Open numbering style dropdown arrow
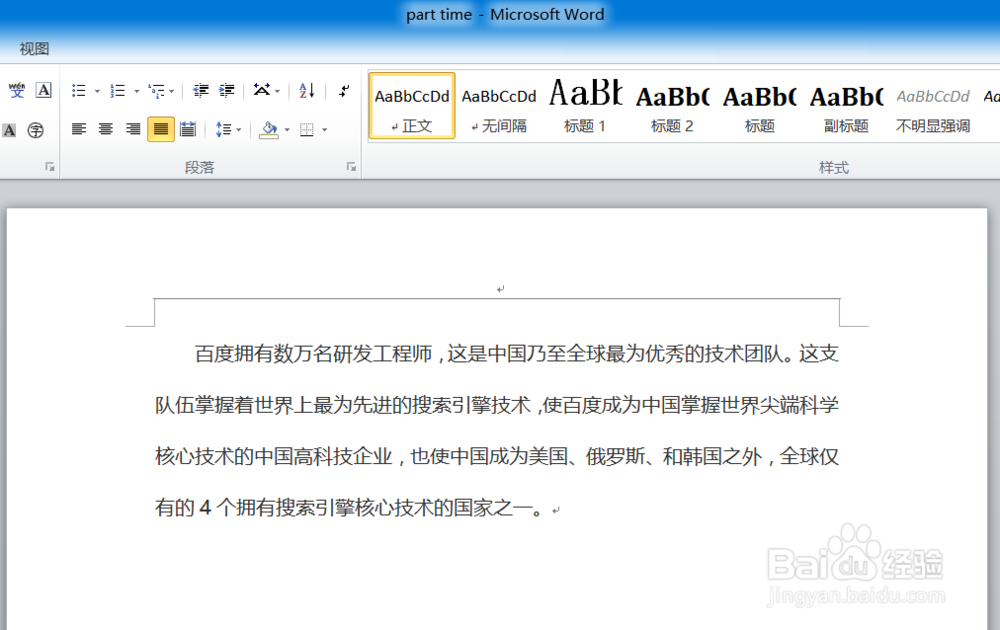 click(x=136, y=91)
